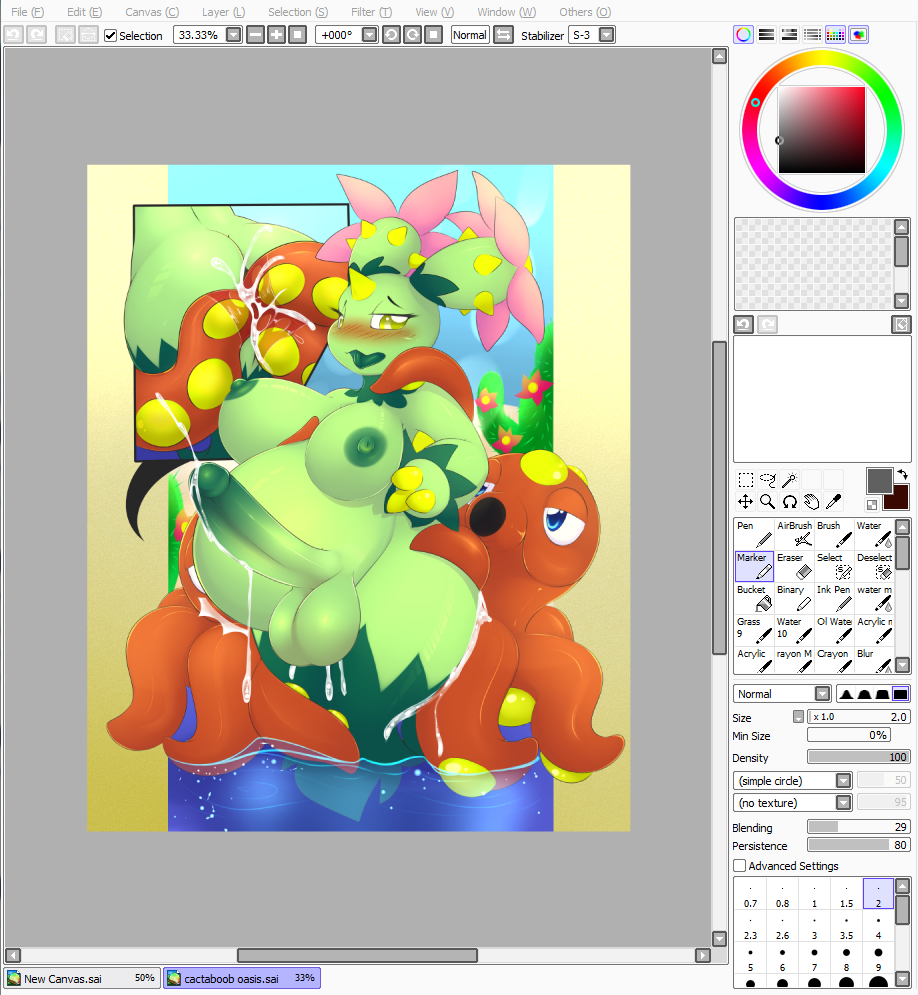Switch to the New Canvas.sai tab
This screenshot has height=995, width=918.
click(x=82, y=979)
